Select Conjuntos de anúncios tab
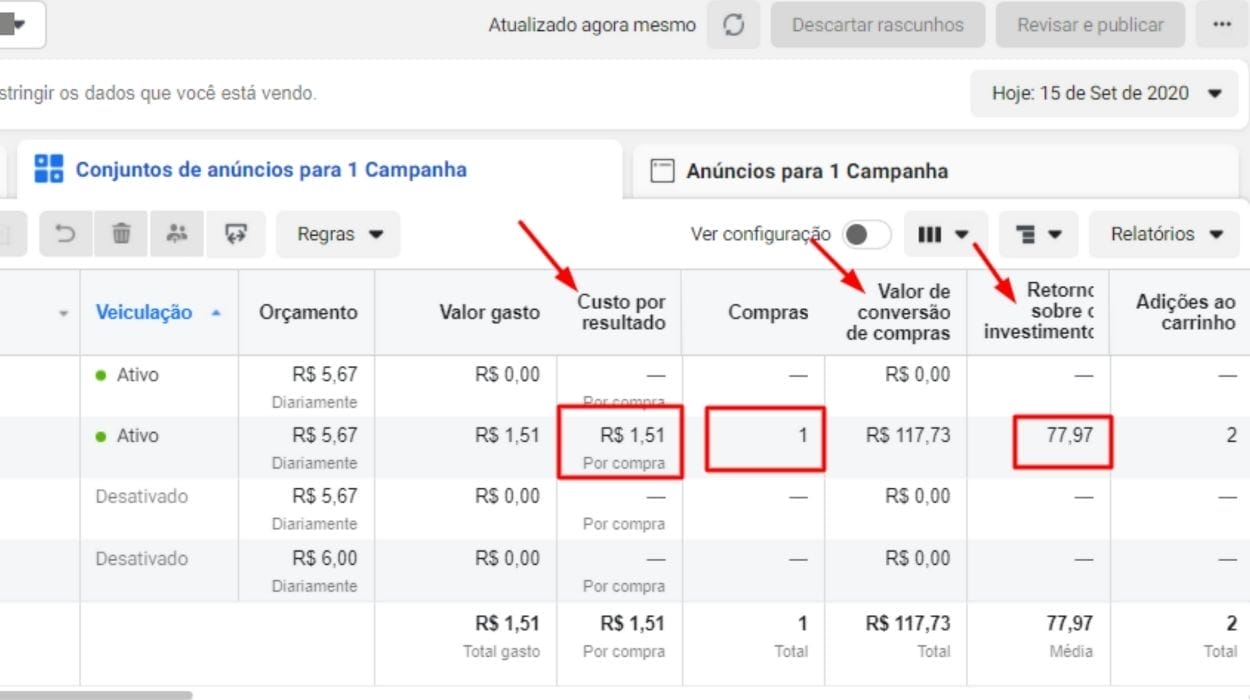This screenshot has height=700, width=1250. (x=270, y=170)
